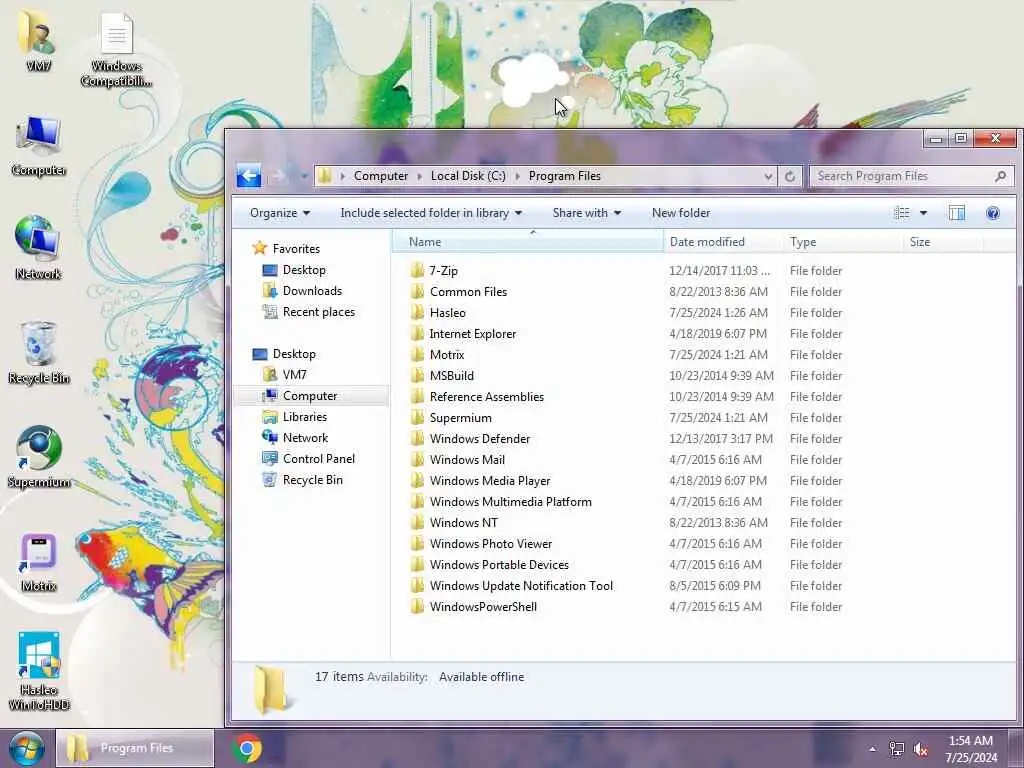Select Libraries in the navigation pane
Screen dimensions: 1024x768
pyautogui.click(x=304, y=417)
